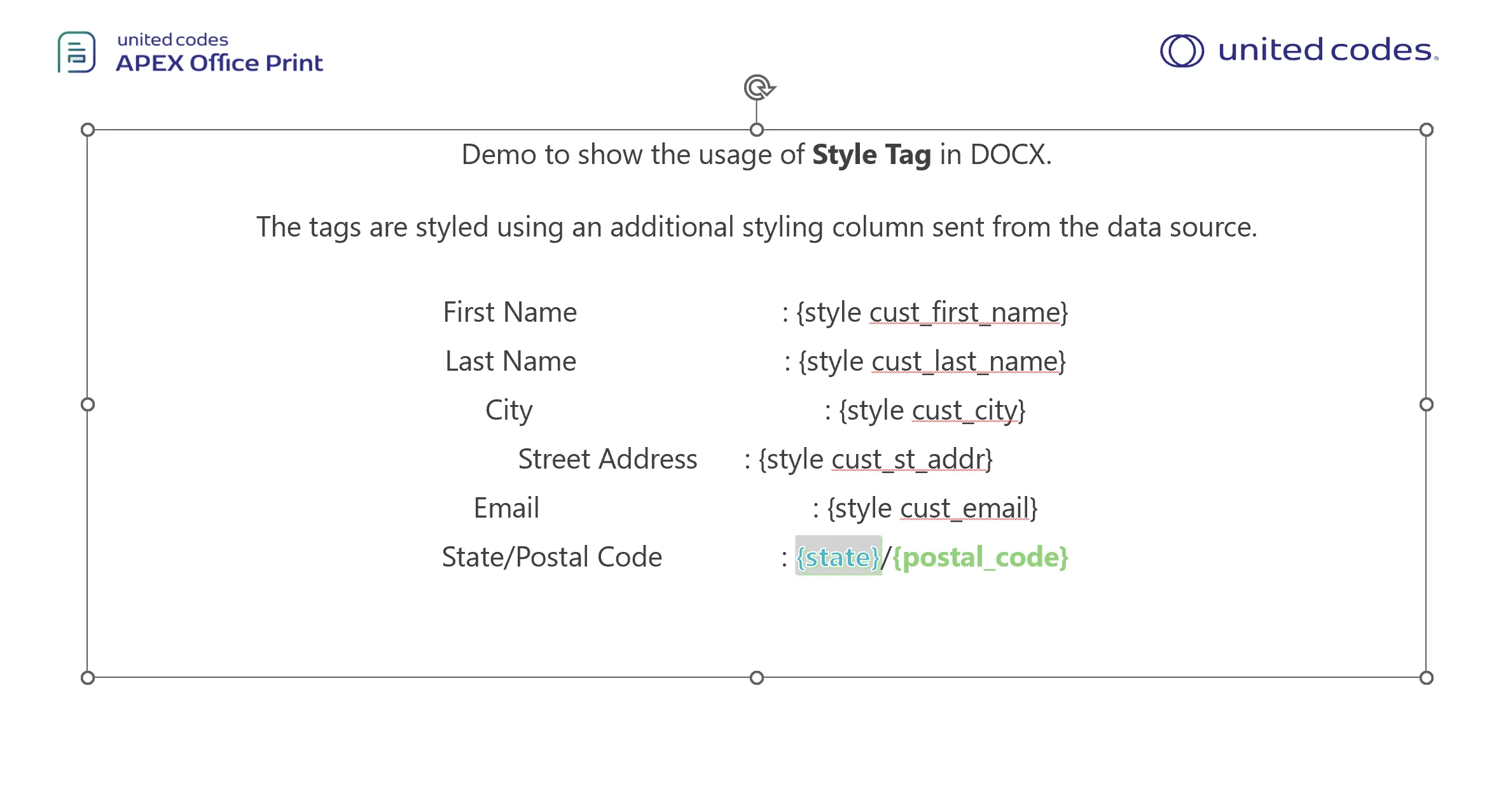This screenshot has height=812, width=1494.
Task: Click the green '{postal_code}' tag
Action: pos(980,557)
